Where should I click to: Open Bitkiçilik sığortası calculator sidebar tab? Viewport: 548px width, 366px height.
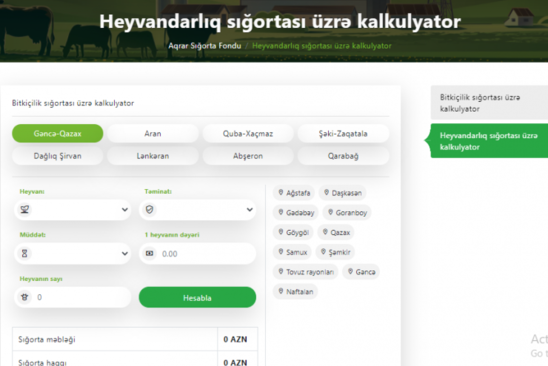(489, 103)
